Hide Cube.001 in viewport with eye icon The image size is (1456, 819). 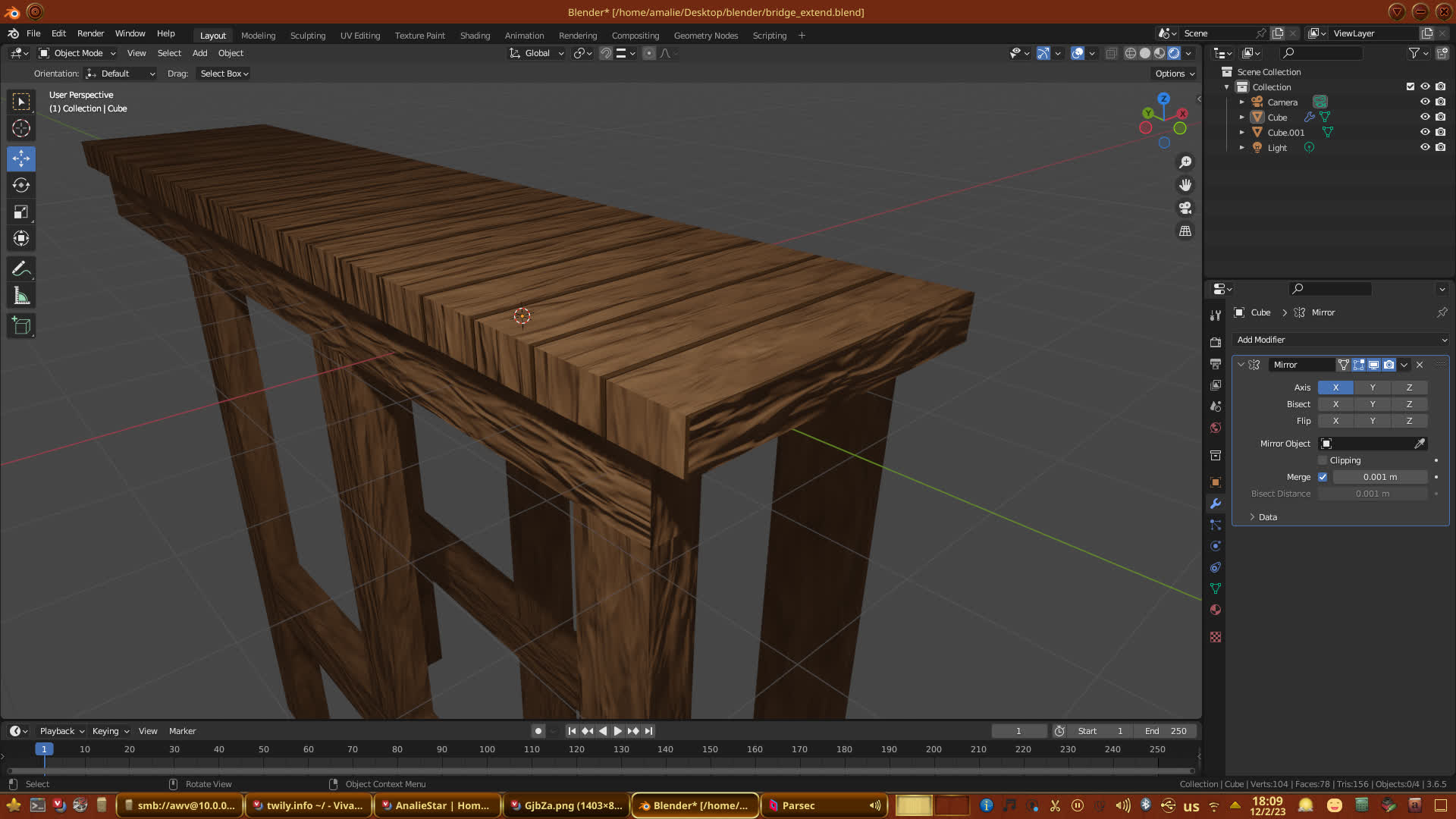(x=1425, y=132)
